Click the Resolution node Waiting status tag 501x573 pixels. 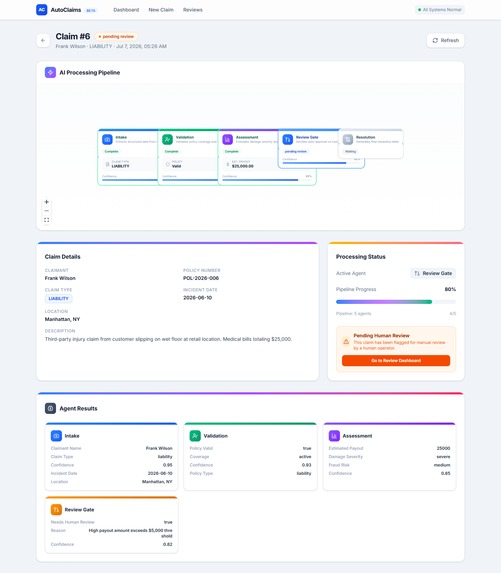coord(350,151)
